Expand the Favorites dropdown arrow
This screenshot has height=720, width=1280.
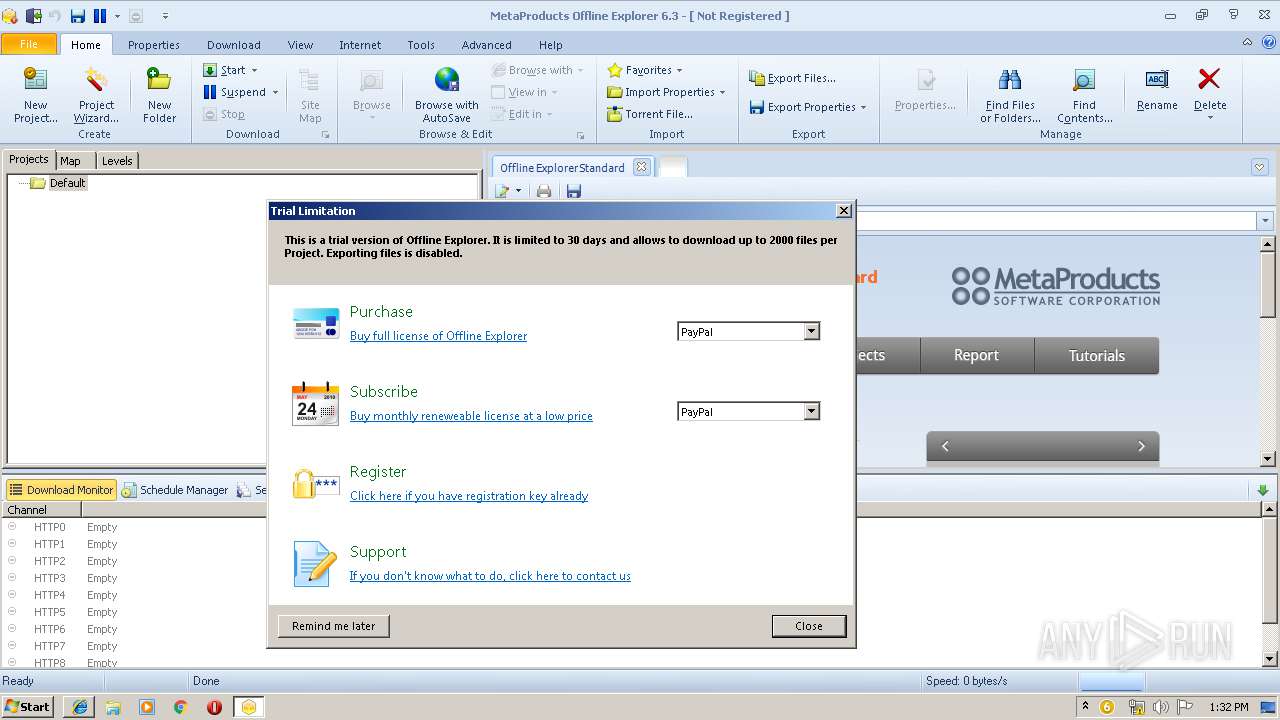click(x=679, y=70)
